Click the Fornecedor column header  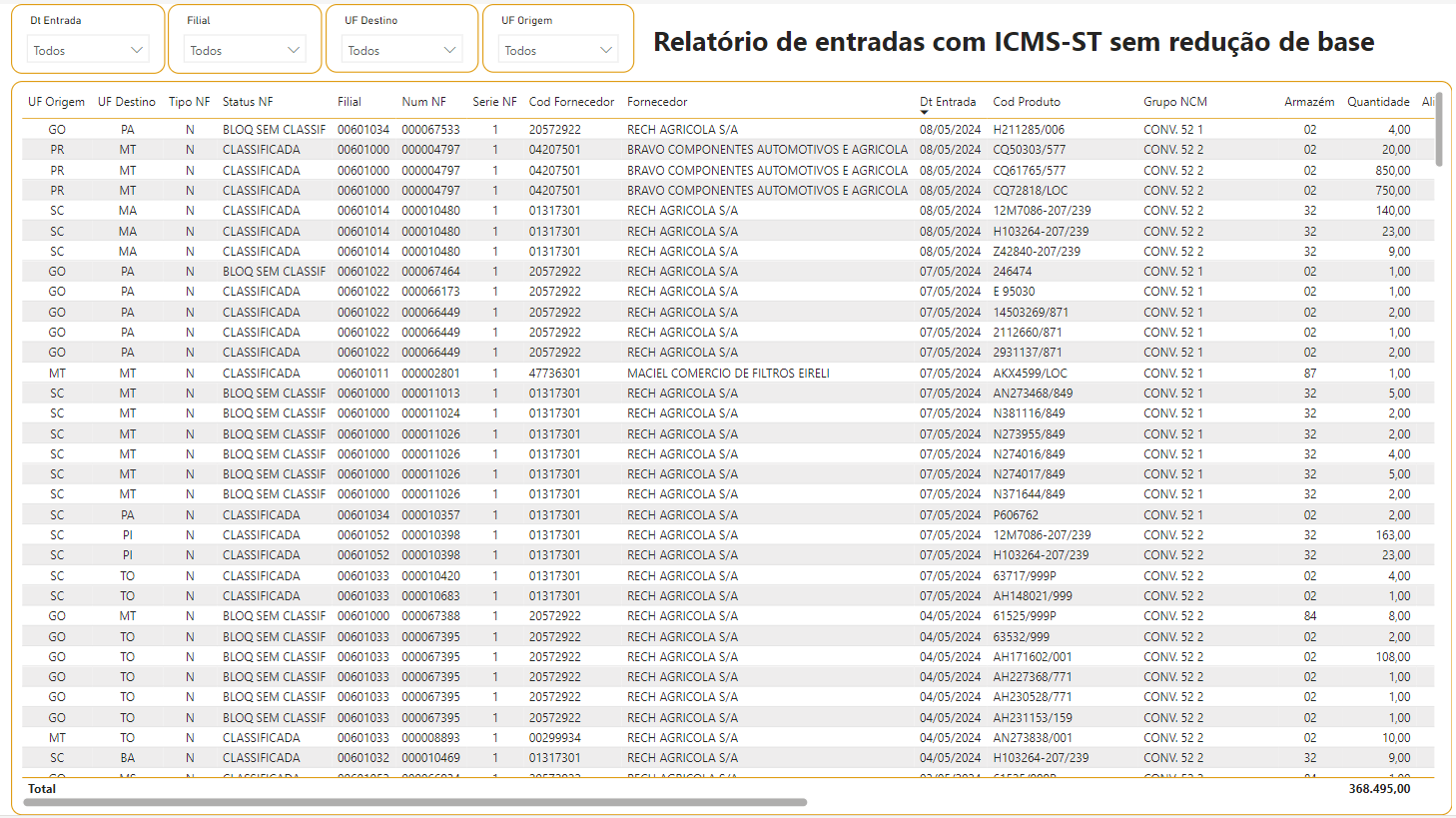(x=657, y=102)
